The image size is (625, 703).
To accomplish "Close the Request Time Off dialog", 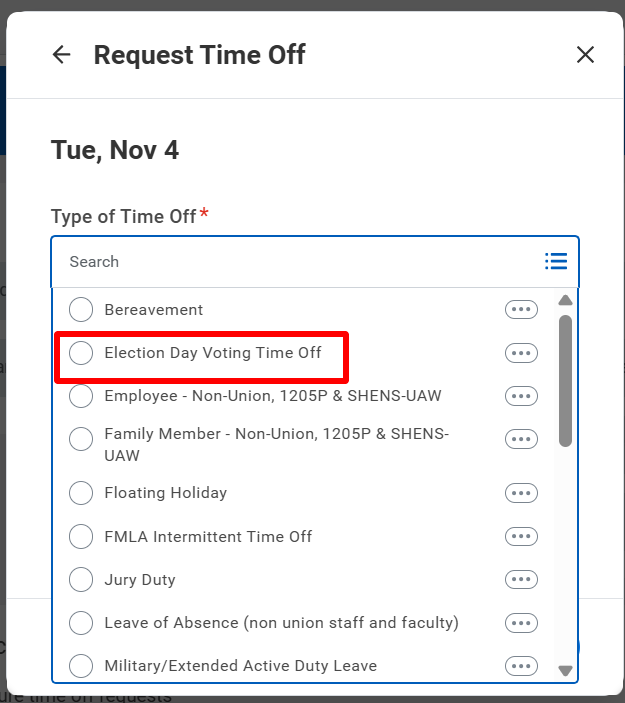I will [585, 55].
